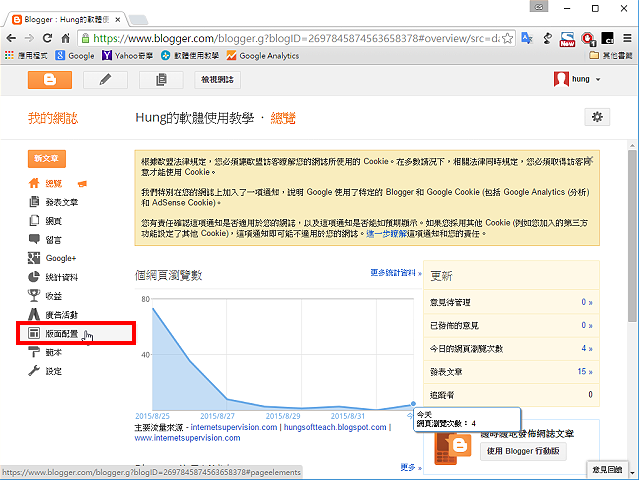Image resolution: width=640 pixels, height=481 pixels.
Task: Select the Blogger: Hung的軟體 tab
Action: [65, 19]
